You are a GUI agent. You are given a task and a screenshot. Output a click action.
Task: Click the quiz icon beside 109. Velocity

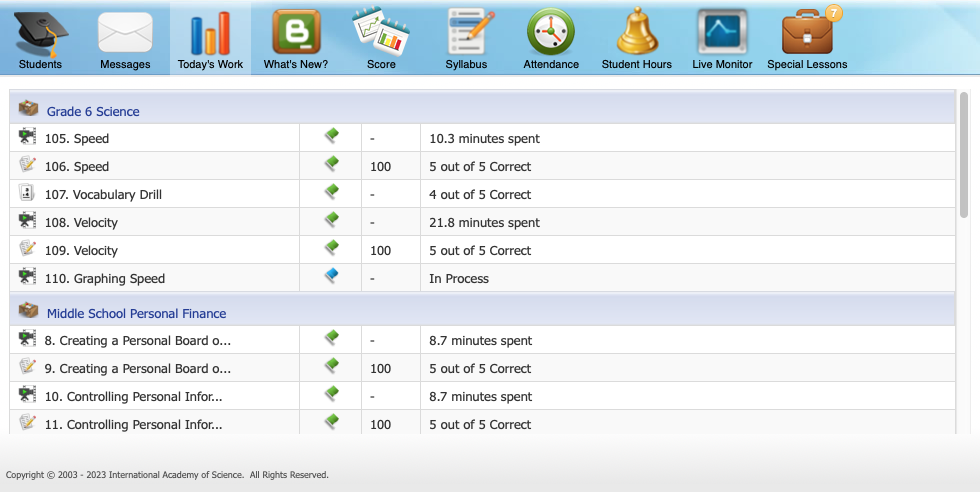28,250
